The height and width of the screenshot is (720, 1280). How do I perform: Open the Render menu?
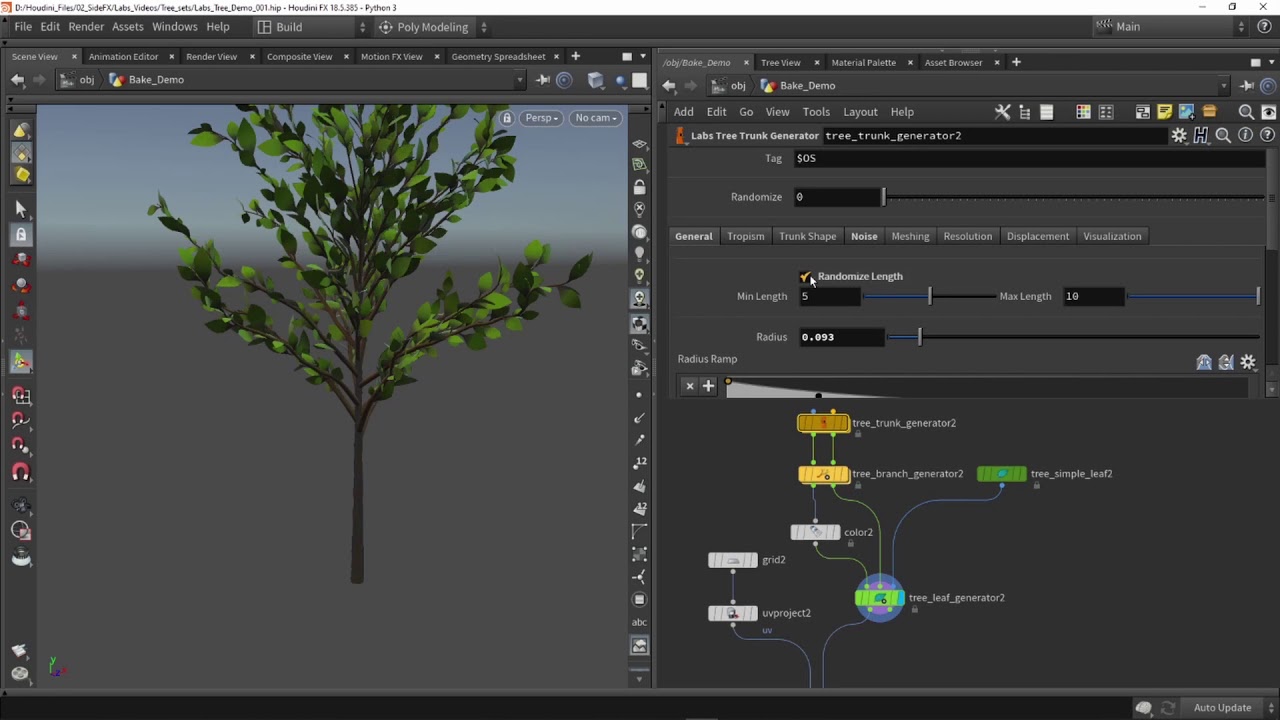click(86, 27)
